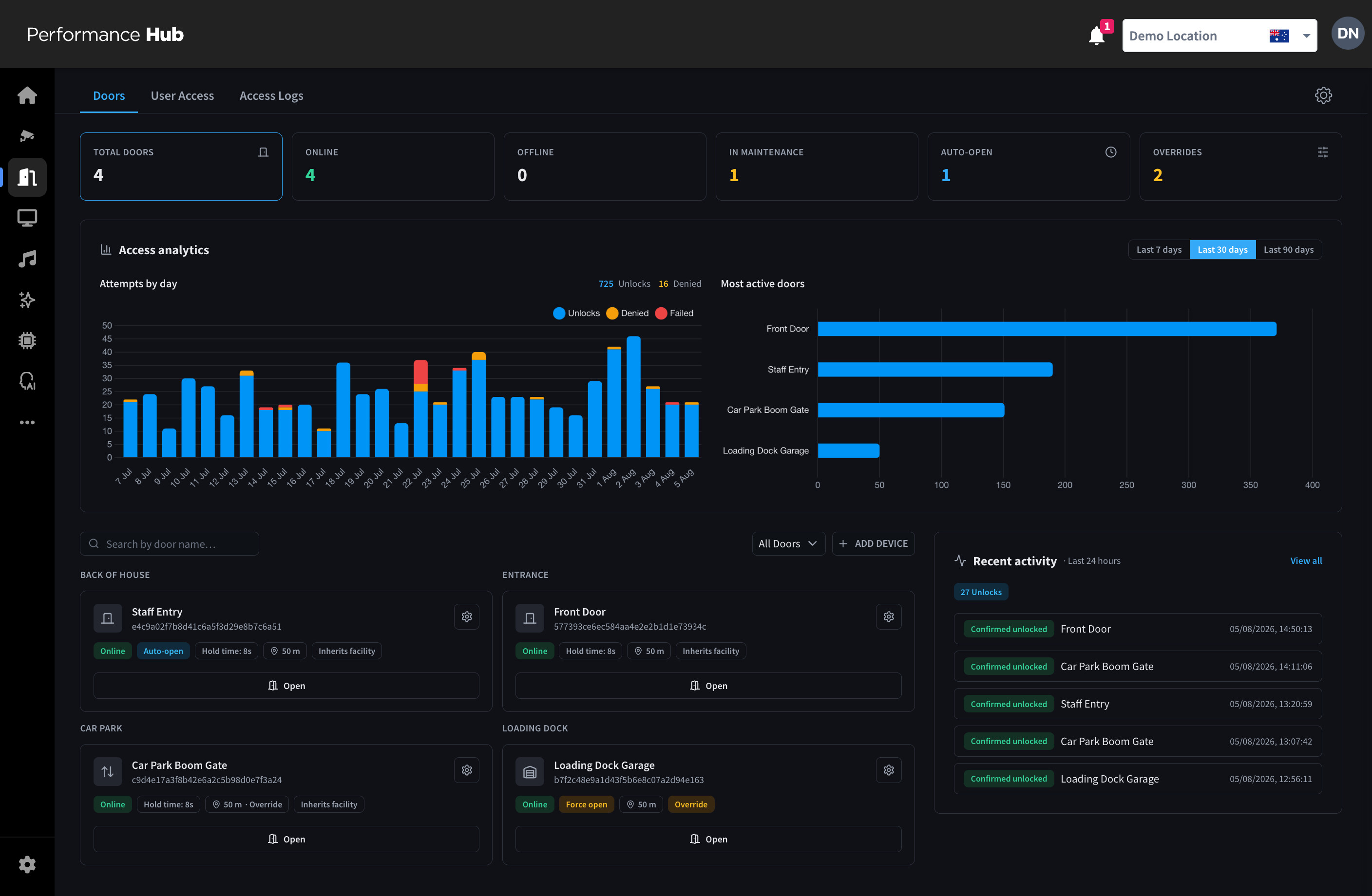Open Staff Entry settings gear
Viewport: 1372px width, 896px height.
pyautogui.click(x=466, y=616)
